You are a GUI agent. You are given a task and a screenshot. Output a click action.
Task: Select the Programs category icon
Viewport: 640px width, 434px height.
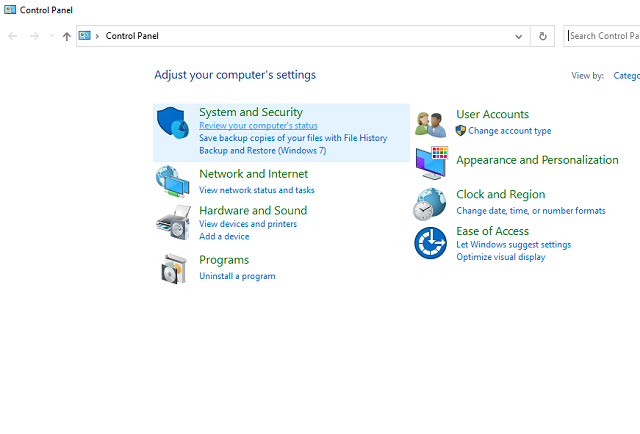173,268
